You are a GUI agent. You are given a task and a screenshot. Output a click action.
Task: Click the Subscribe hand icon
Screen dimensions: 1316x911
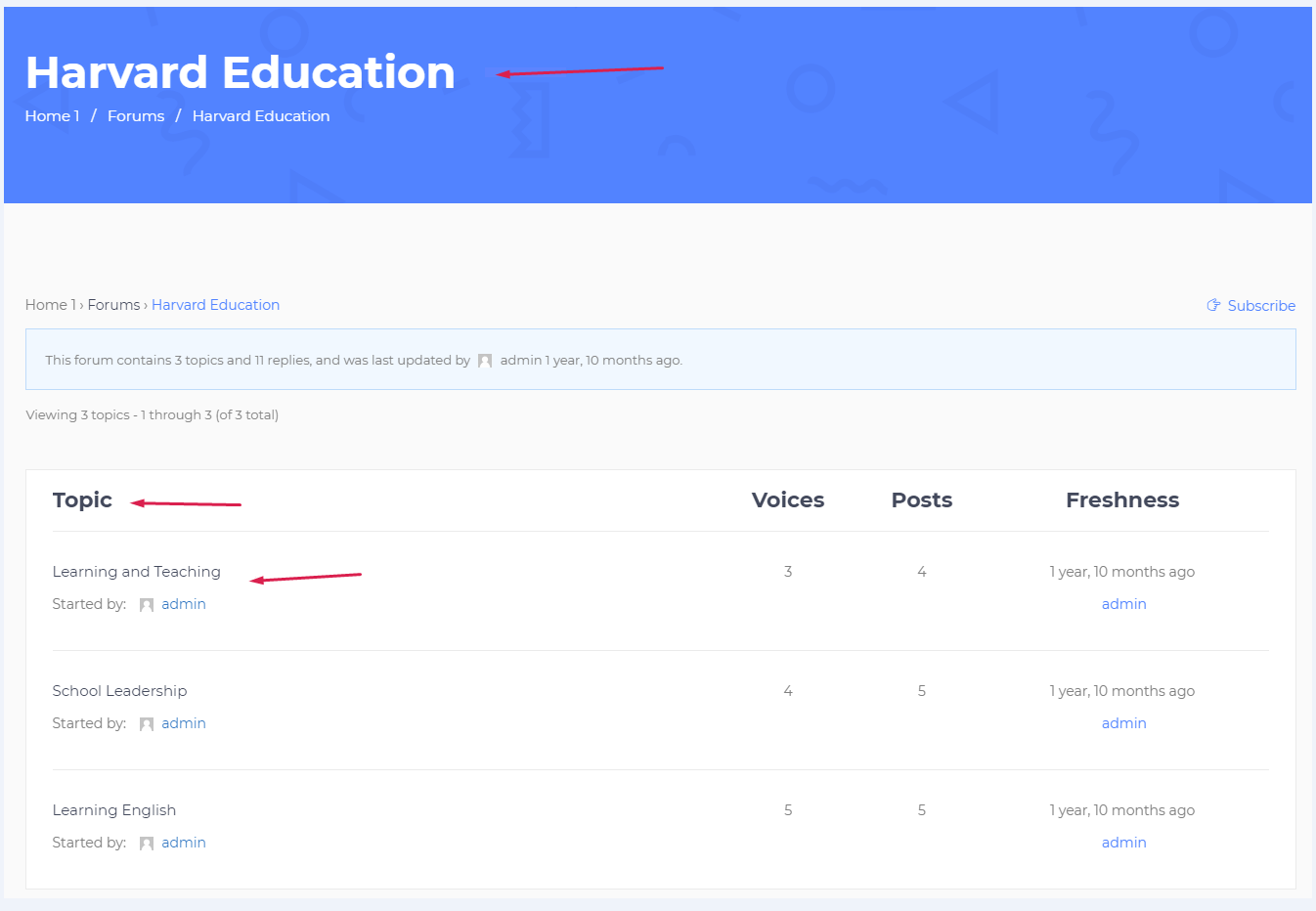pos(1213,305)
